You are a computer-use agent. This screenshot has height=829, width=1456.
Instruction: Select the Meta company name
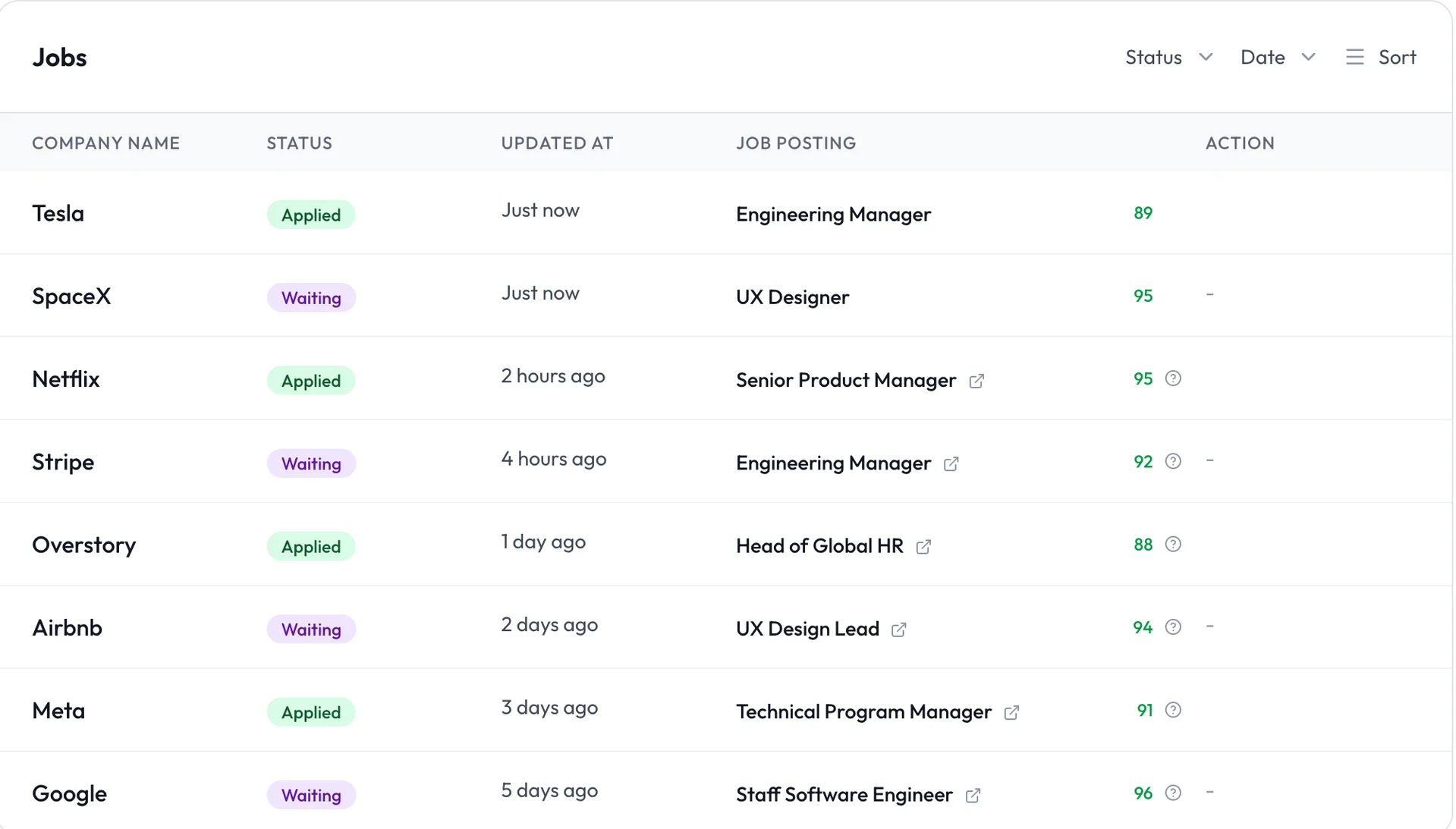click(58, 711)
